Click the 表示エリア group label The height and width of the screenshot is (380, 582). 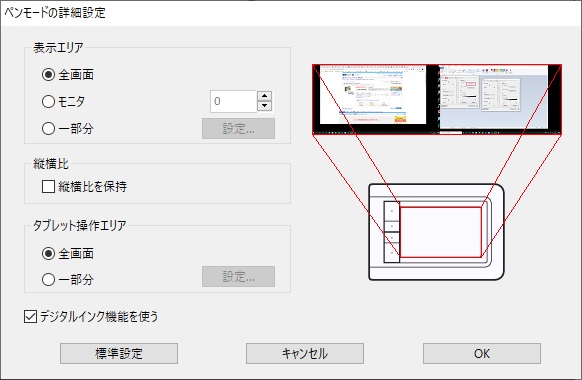(58, 48)
